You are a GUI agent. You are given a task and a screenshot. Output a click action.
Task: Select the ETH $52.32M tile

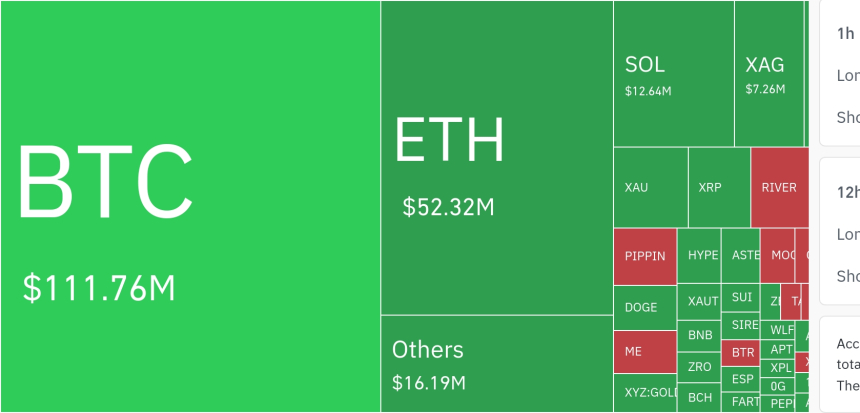[496, 158]
